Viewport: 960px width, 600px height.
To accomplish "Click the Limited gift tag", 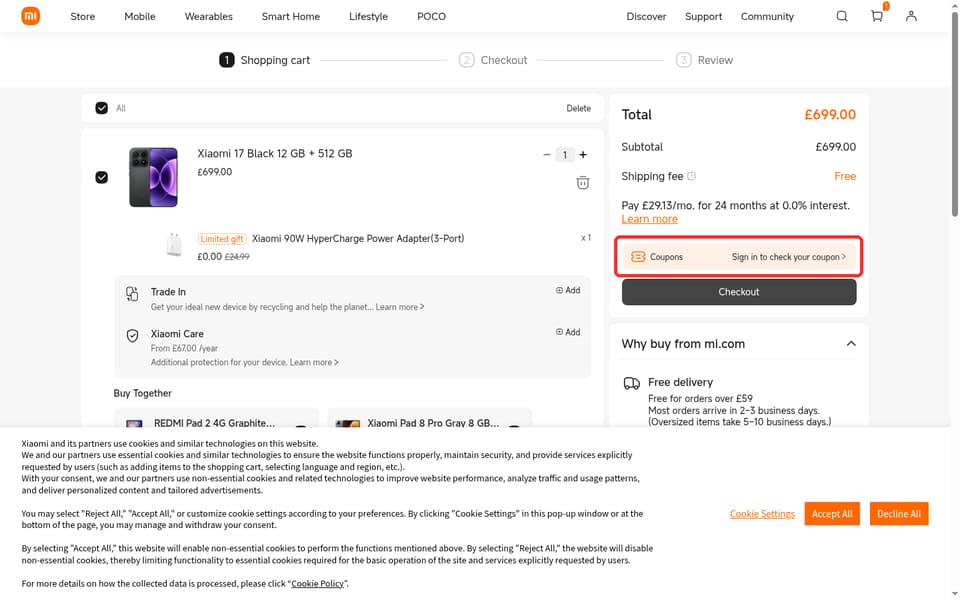I will click(x=222, y=239).
